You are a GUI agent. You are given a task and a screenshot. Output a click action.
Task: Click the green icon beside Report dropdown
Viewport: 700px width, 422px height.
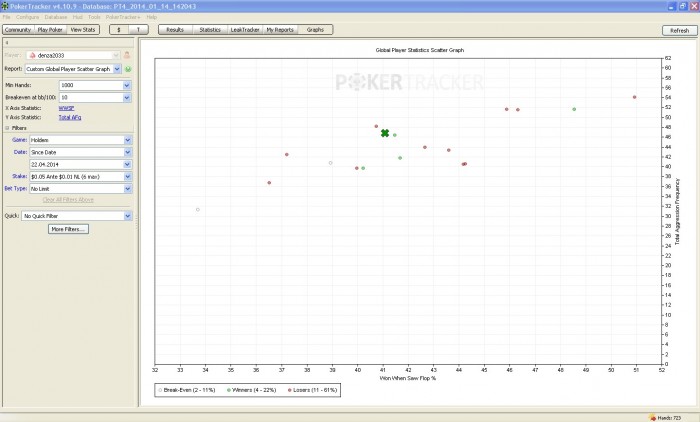[128, 69]
